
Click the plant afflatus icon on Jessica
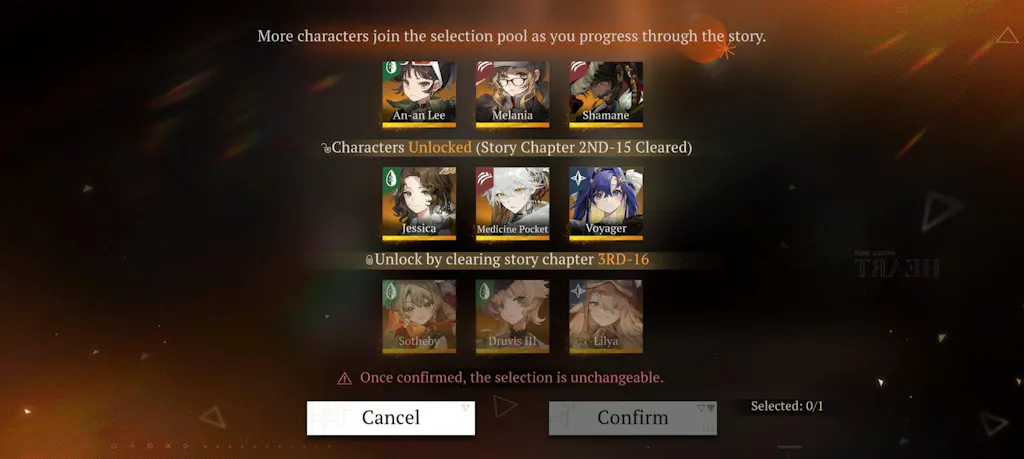(x=391, y=178)
